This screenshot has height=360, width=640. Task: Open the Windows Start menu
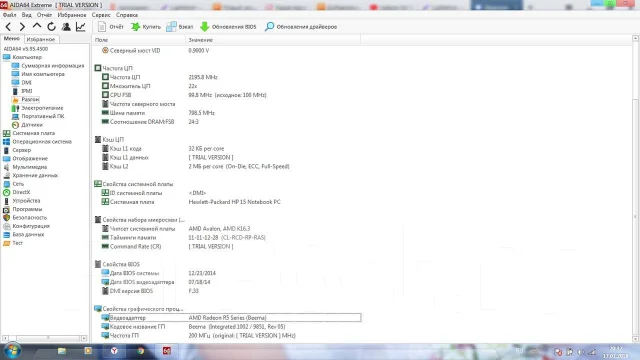click(11, 351)
